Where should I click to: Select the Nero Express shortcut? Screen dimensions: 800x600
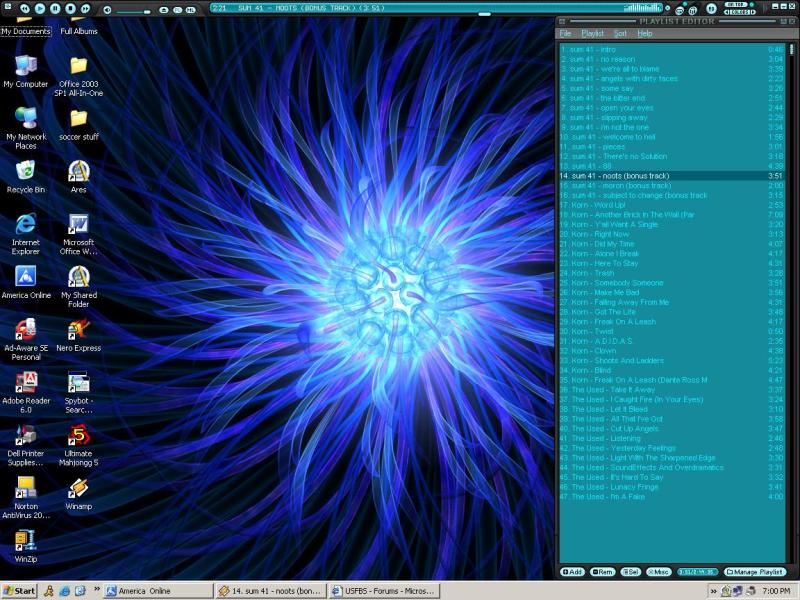click(79, 335)
